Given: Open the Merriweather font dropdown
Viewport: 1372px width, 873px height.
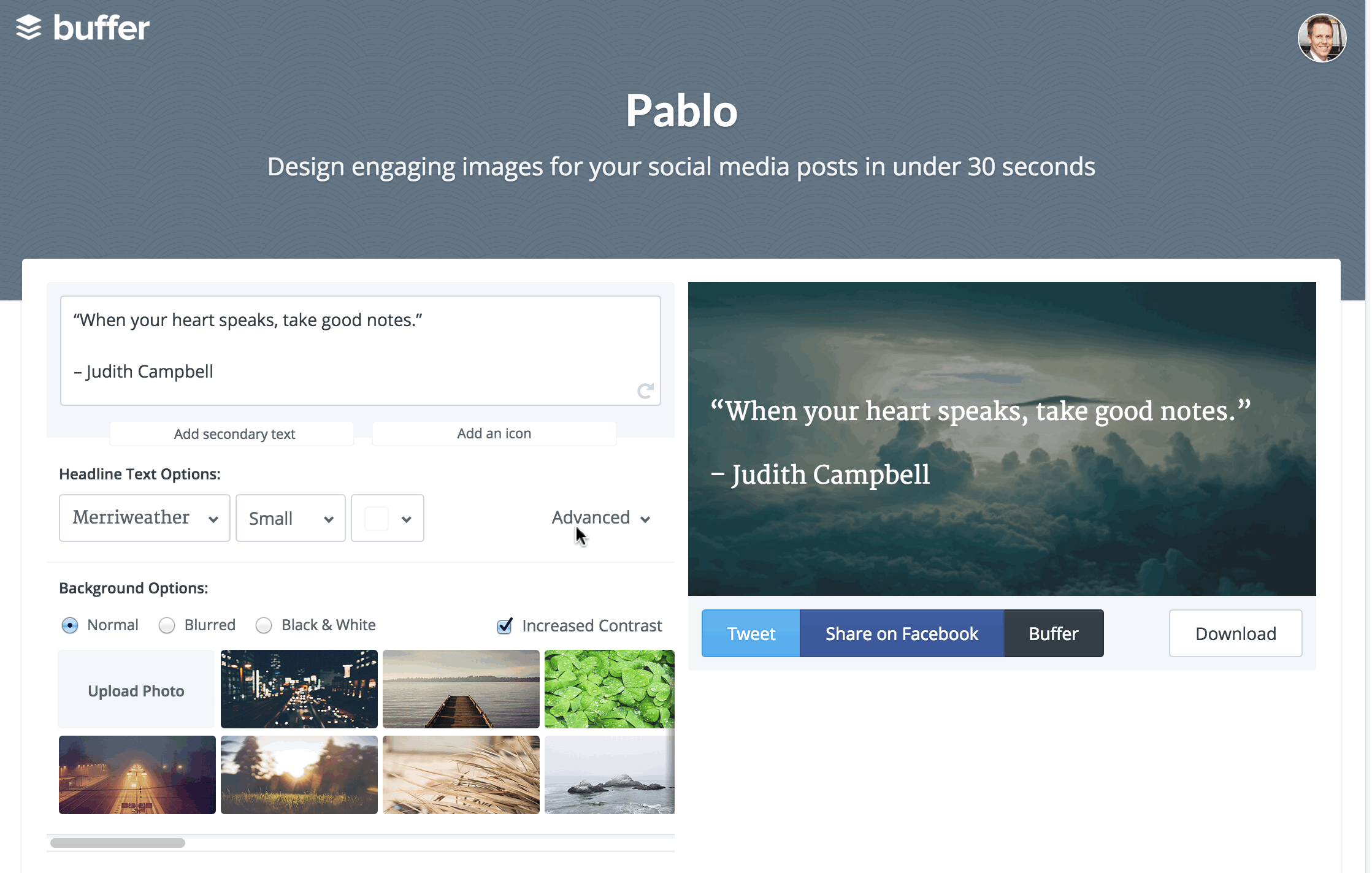Looking at the screenshot, I should pos(144,517).
